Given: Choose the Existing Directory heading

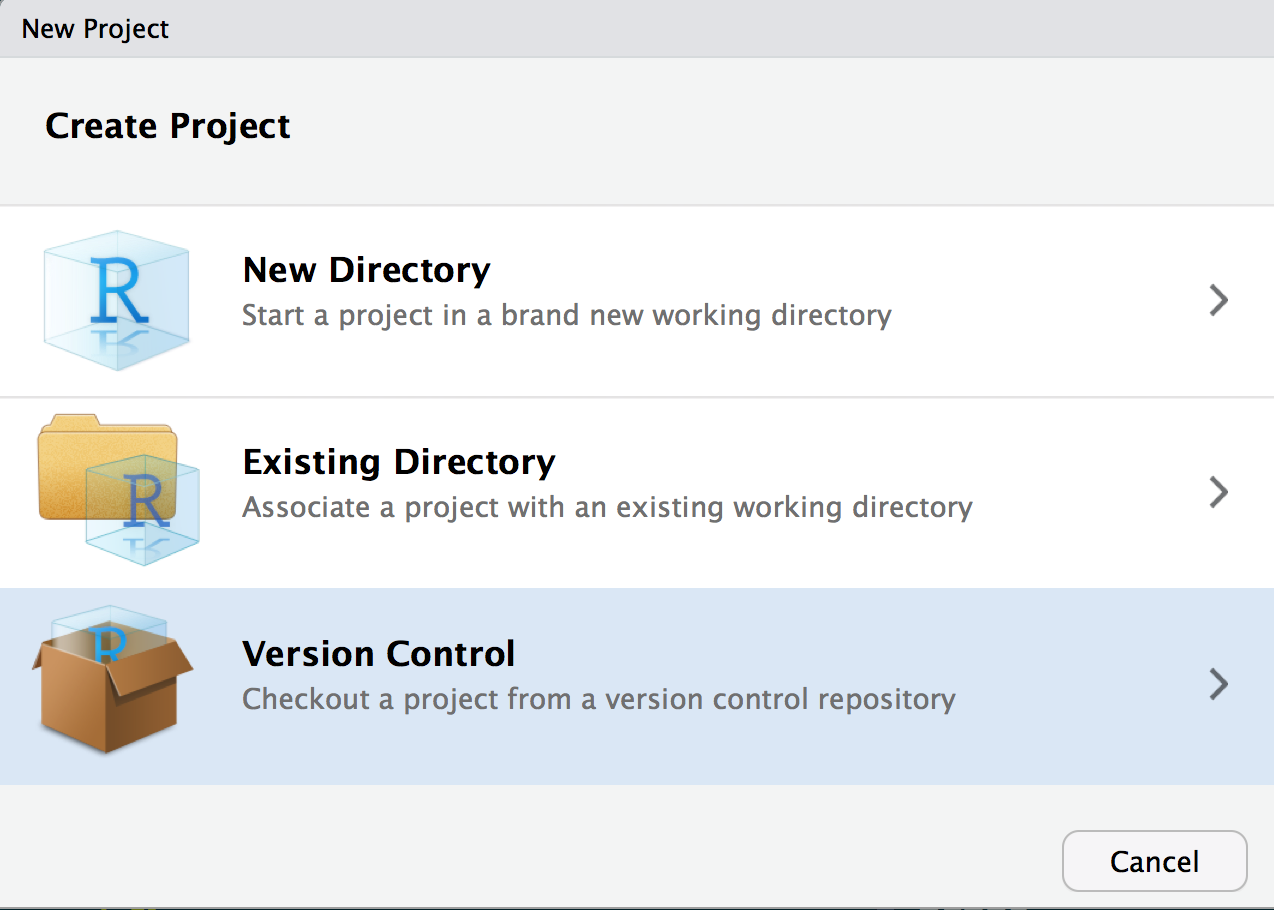Looking at the screenshot, I should [398, 462].
